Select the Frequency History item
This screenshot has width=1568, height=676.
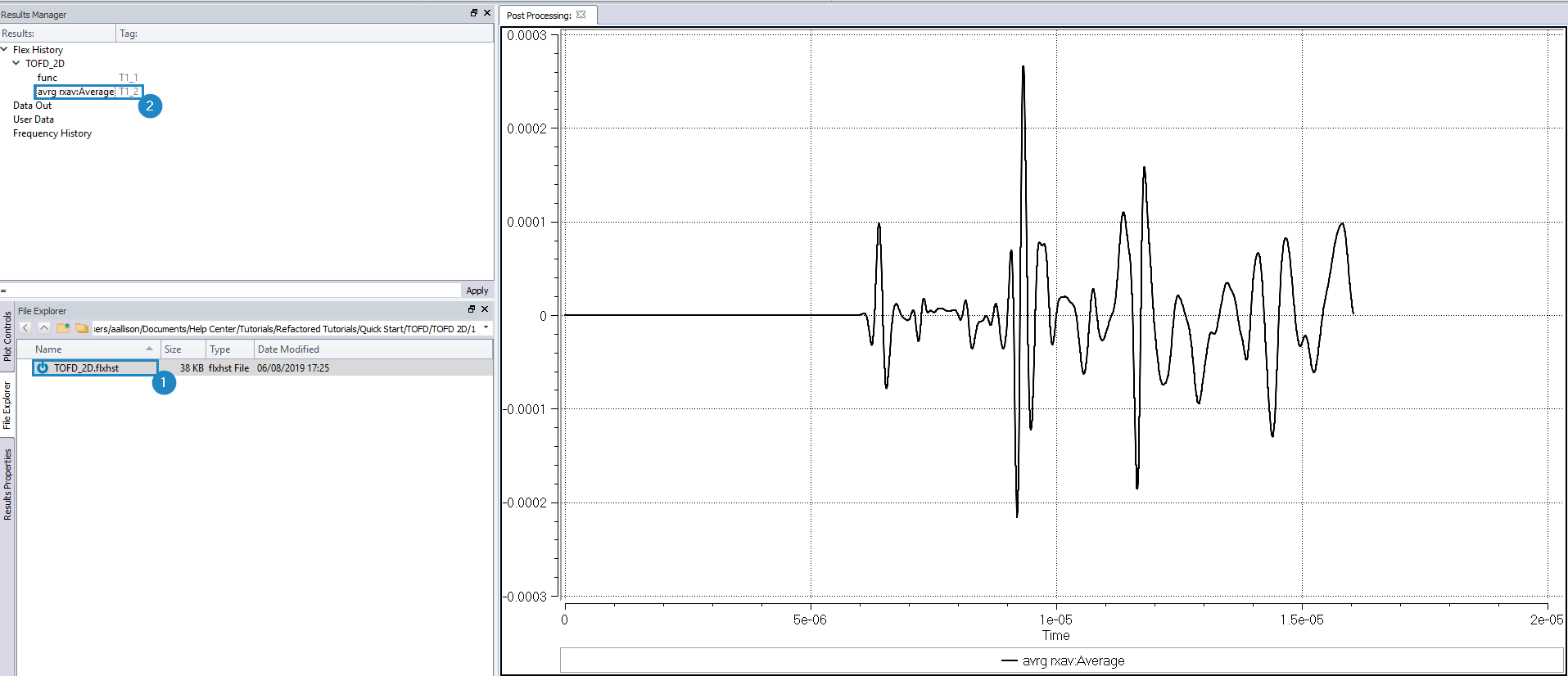click(x=52, y=133)
